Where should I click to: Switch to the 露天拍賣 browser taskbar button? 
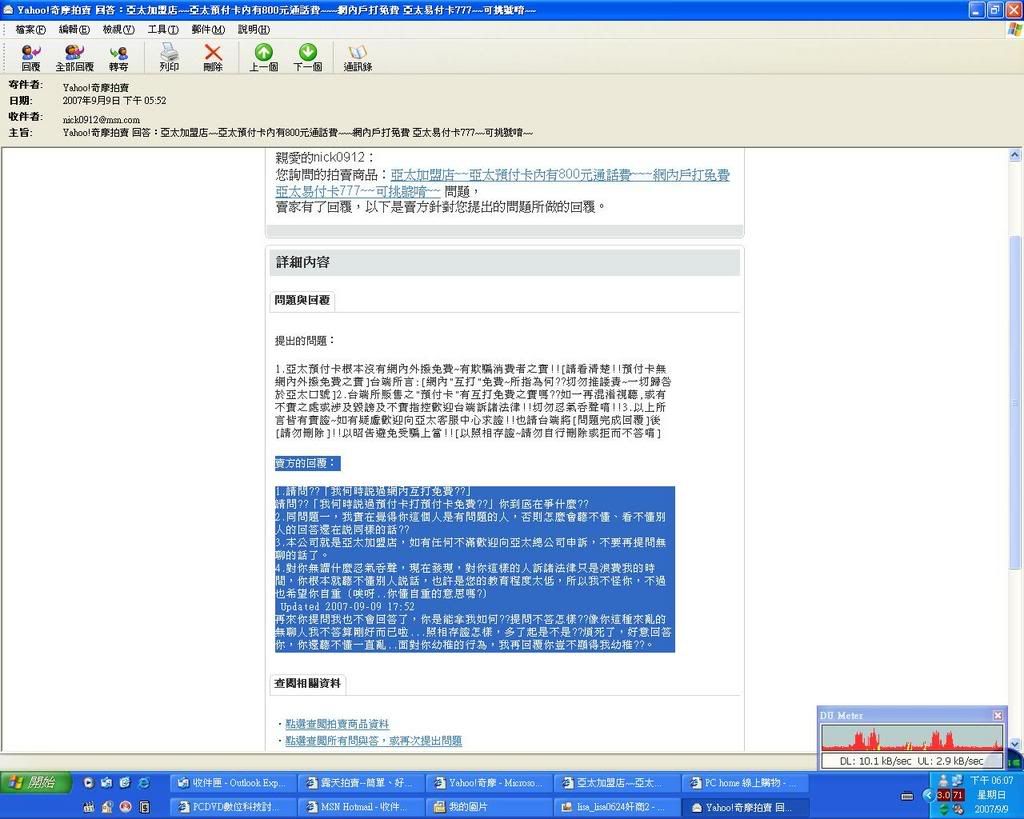(360, 782)
